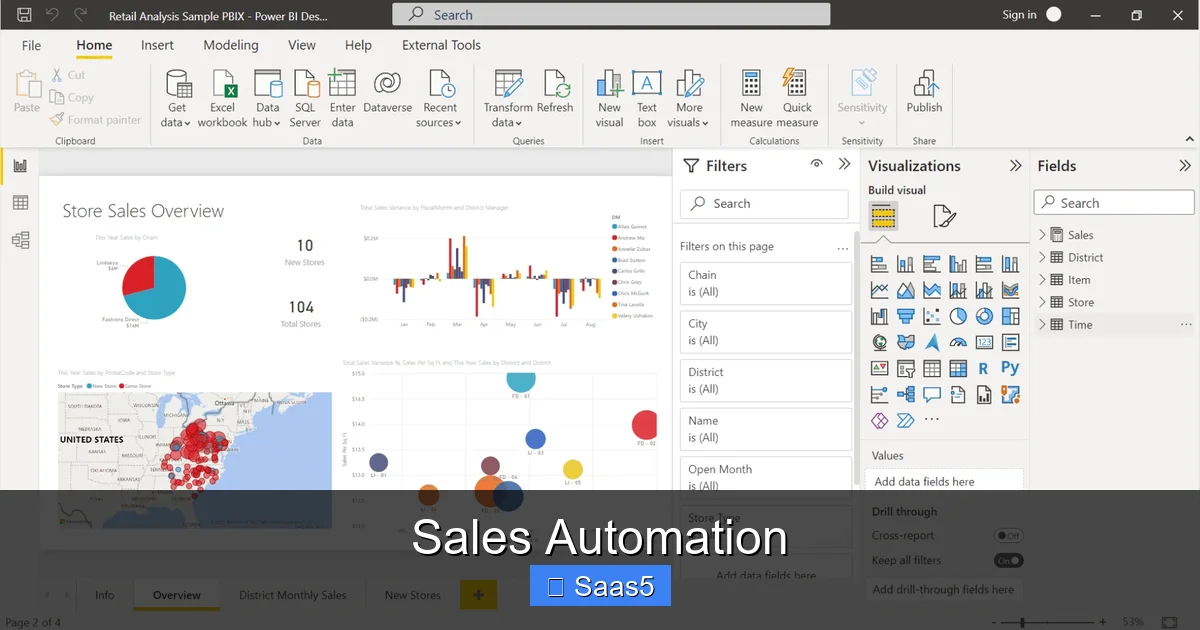Switch to the Modeling ribbon tab
The image size is (1200, 630).
coord(231,45)
